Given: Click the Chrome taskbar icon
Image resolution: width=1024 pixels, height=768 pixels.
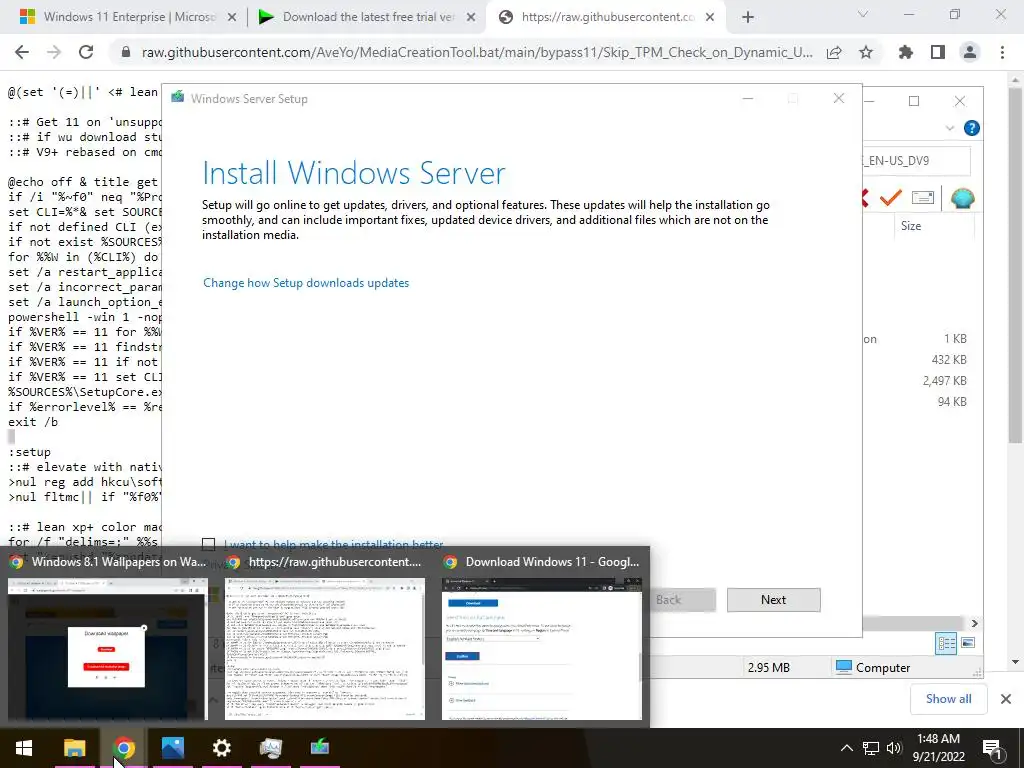Looking at the screenshot, I should pos(123,748).
